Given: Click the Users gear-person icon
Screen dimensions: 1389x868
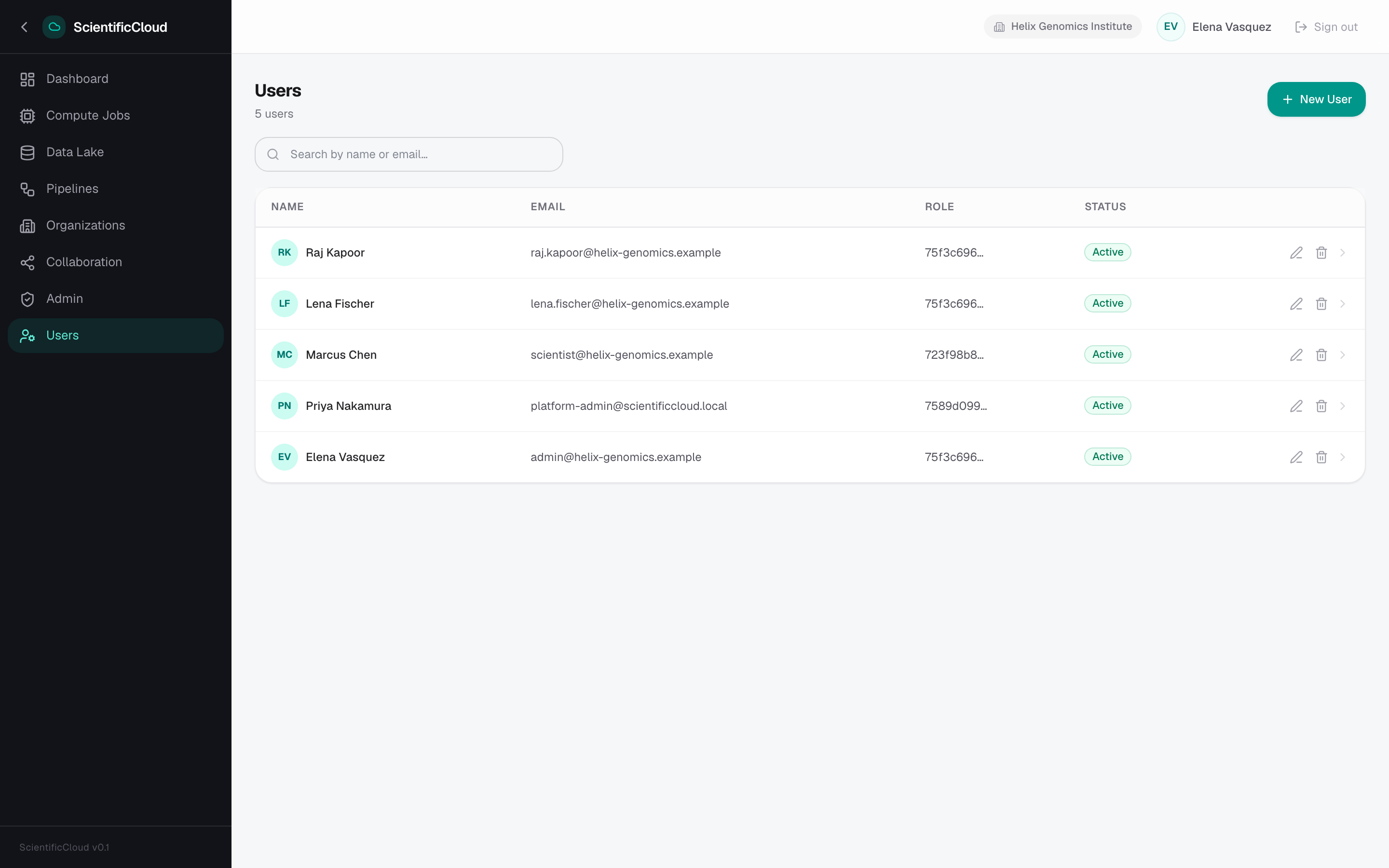Looking at the screenshot, I should click(27, 336).
